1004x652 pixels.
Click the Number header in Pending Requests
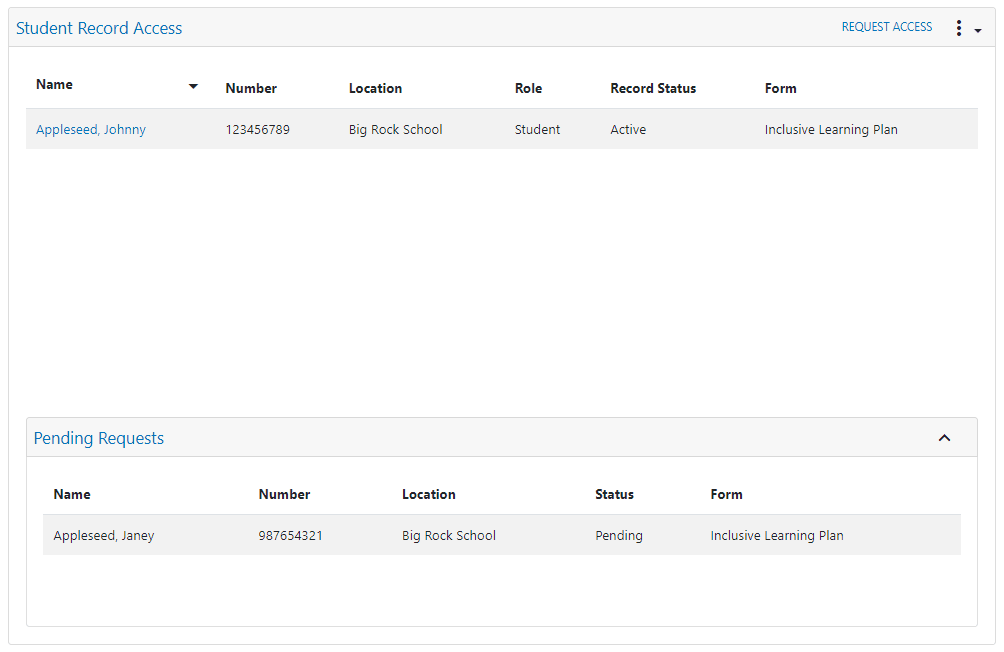284,494
